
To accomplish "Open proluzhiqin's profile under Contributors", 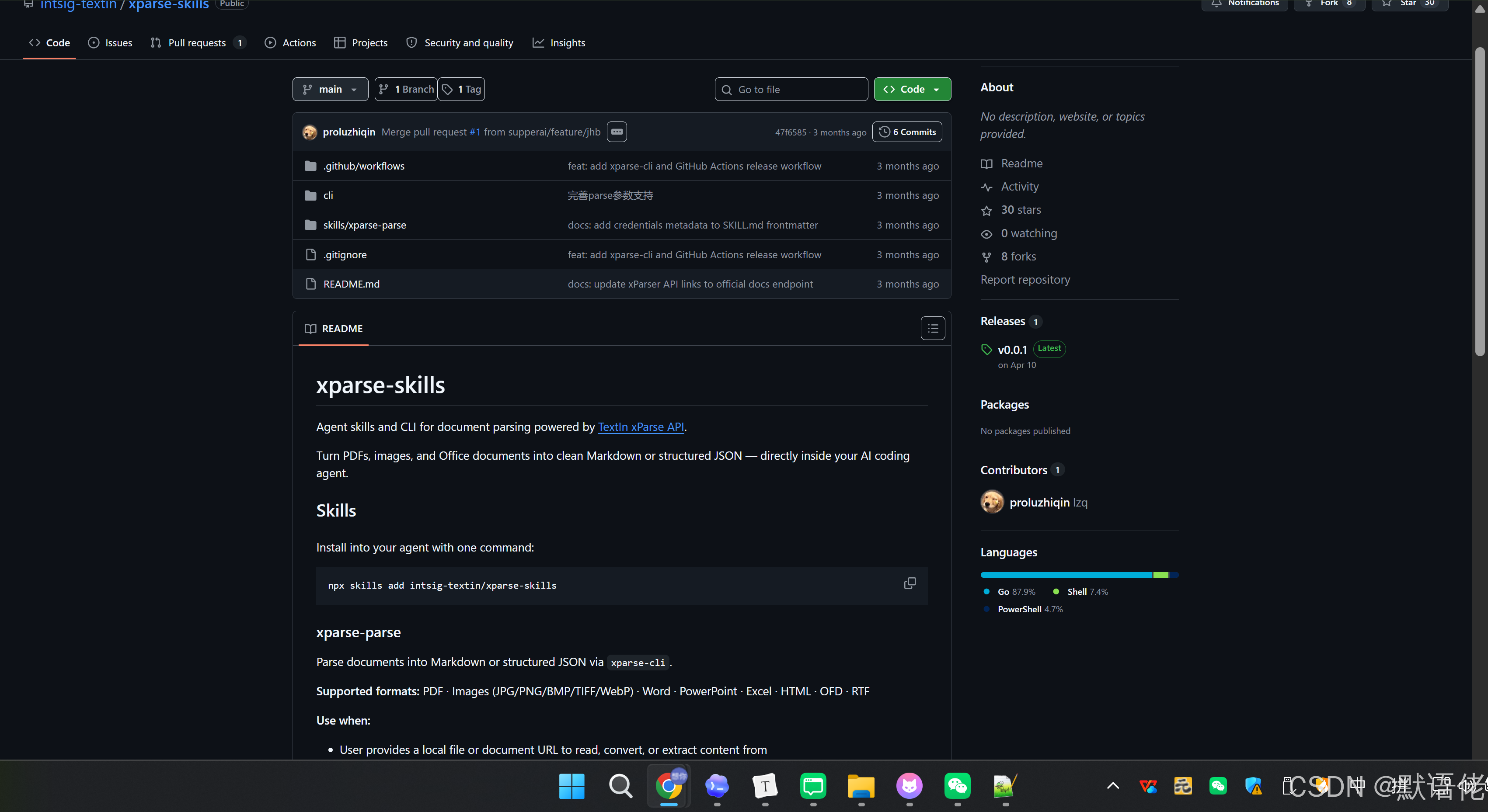I will (x=1039, y=503).
